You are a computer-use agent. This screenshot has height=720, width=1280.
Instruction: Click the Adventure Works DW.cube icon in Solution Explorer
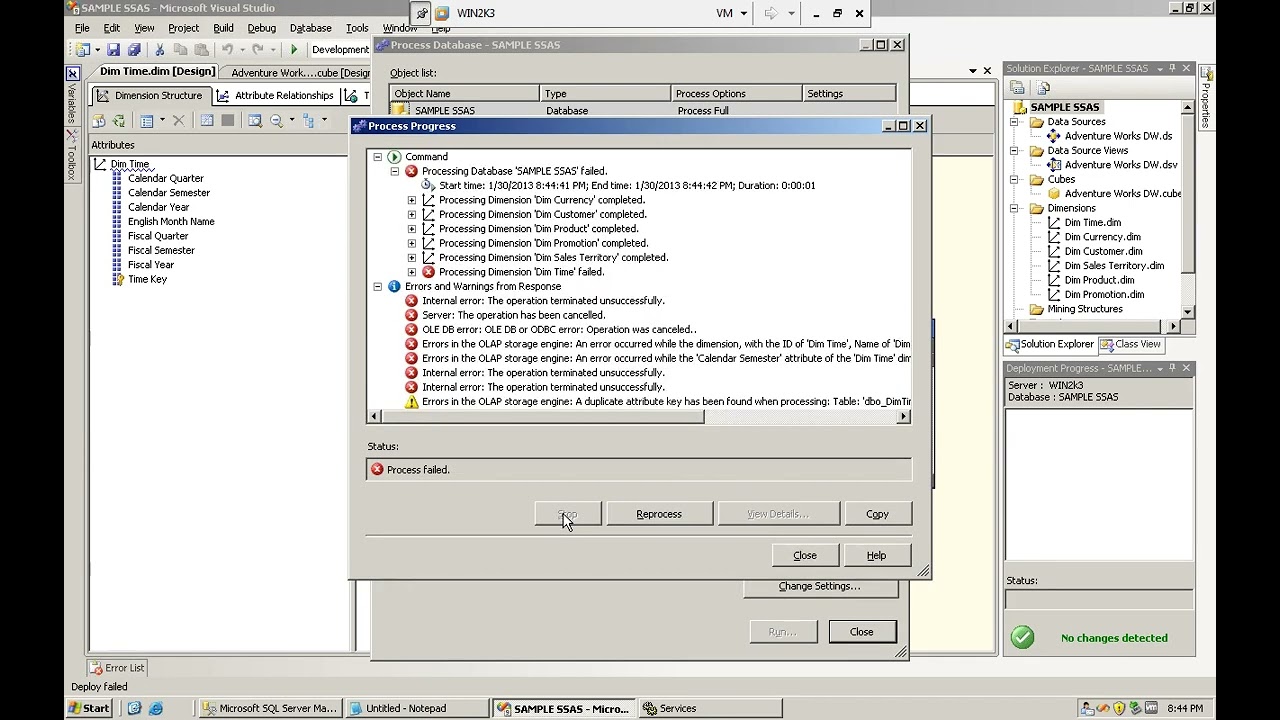(1053, 194)
